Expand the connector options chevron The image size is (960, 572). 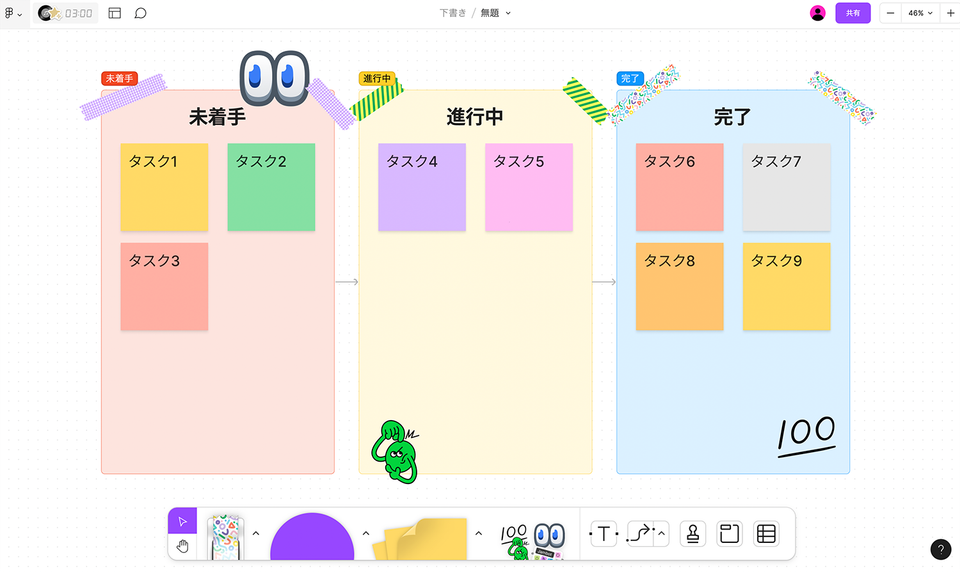661,534
